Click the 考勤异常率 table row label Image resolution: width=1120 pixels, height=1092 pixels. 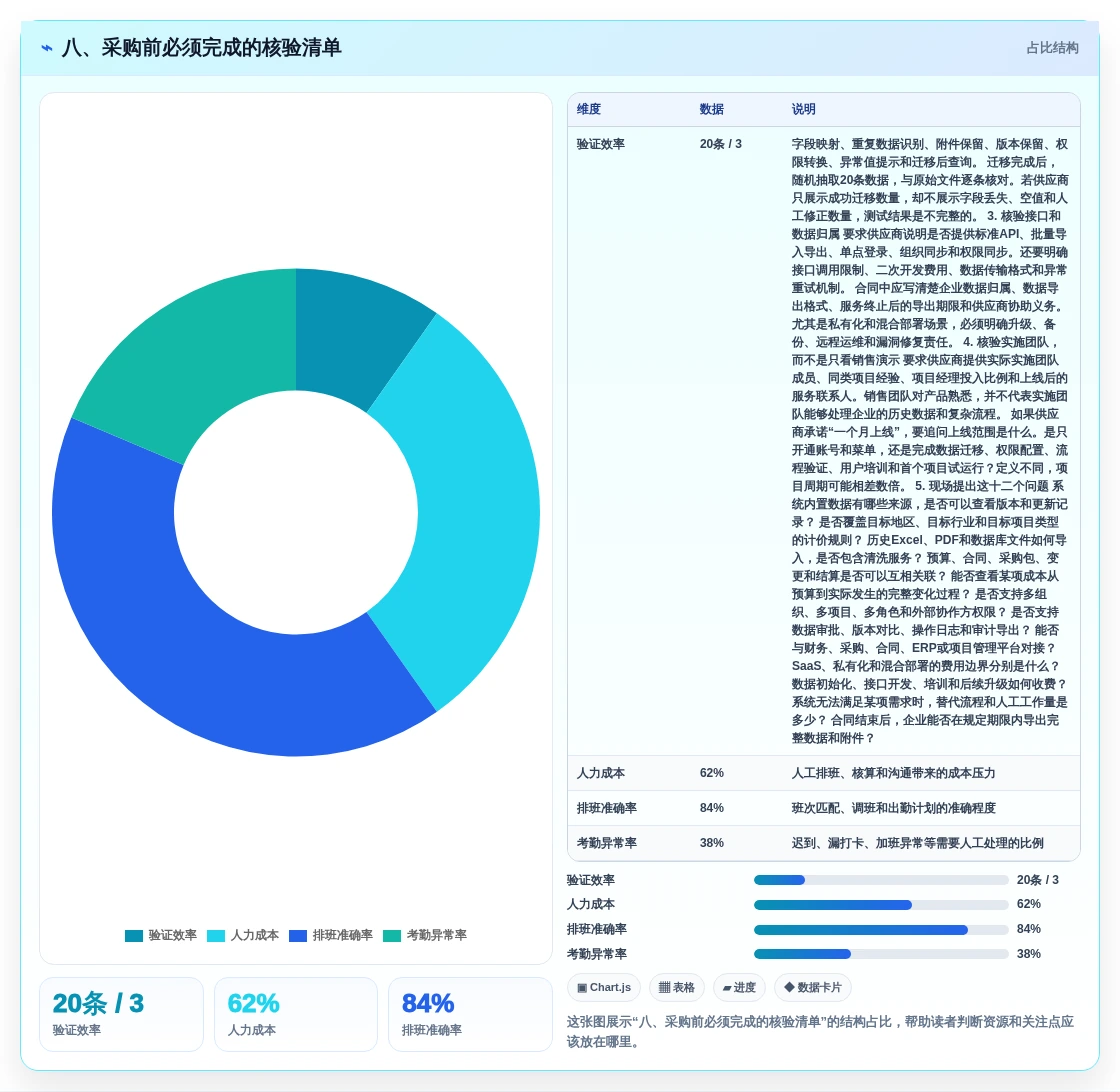(606, 843)
